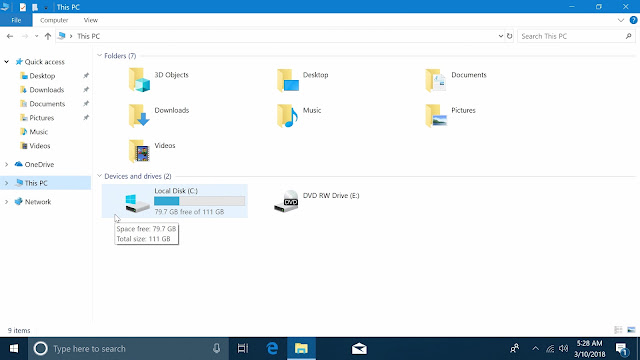Open the People icon in system tray
The width and height of the screenshot is (640, 360).
[514, 349]
